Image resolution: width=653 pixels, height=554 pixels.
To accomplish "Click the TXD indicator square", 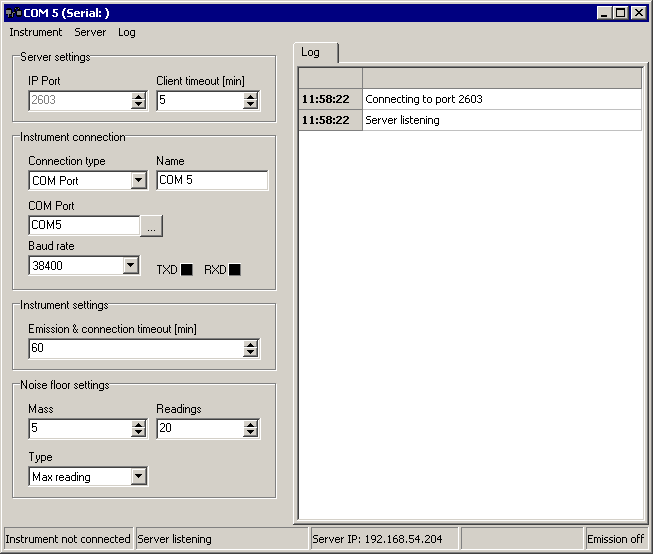I will (x=187, y=270).
